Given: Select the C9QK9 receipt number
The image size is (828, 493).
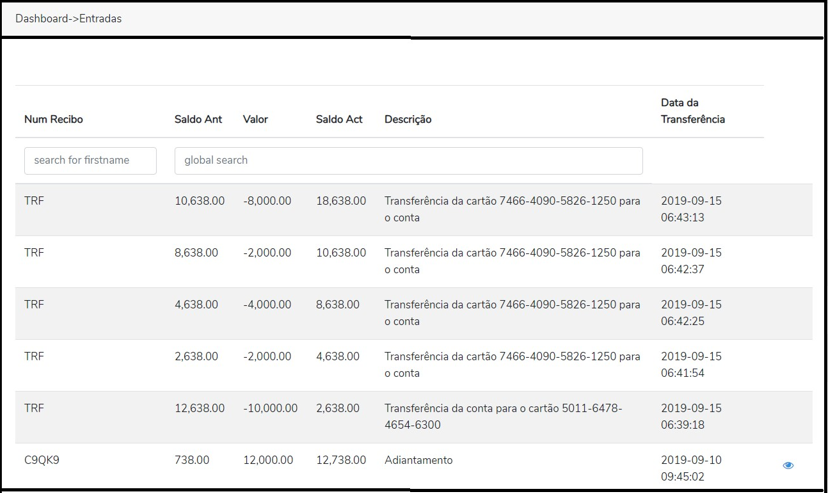Looking at the screenshot, I should [42, 460].
